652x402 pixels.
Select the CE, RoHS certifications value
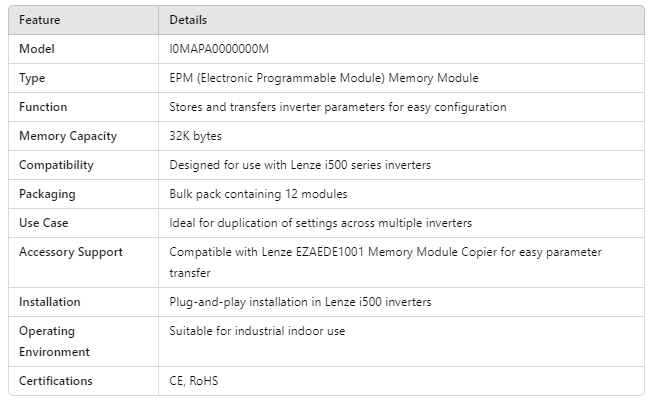pos(194,380)
